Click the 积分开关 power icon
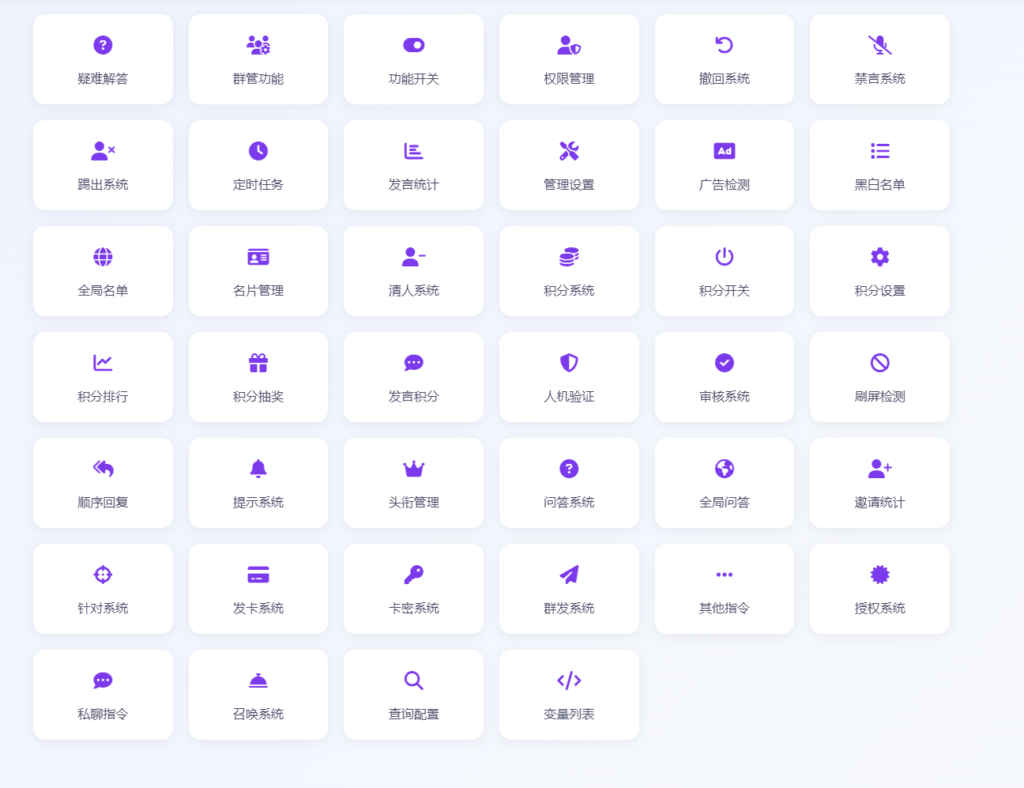 724,257
